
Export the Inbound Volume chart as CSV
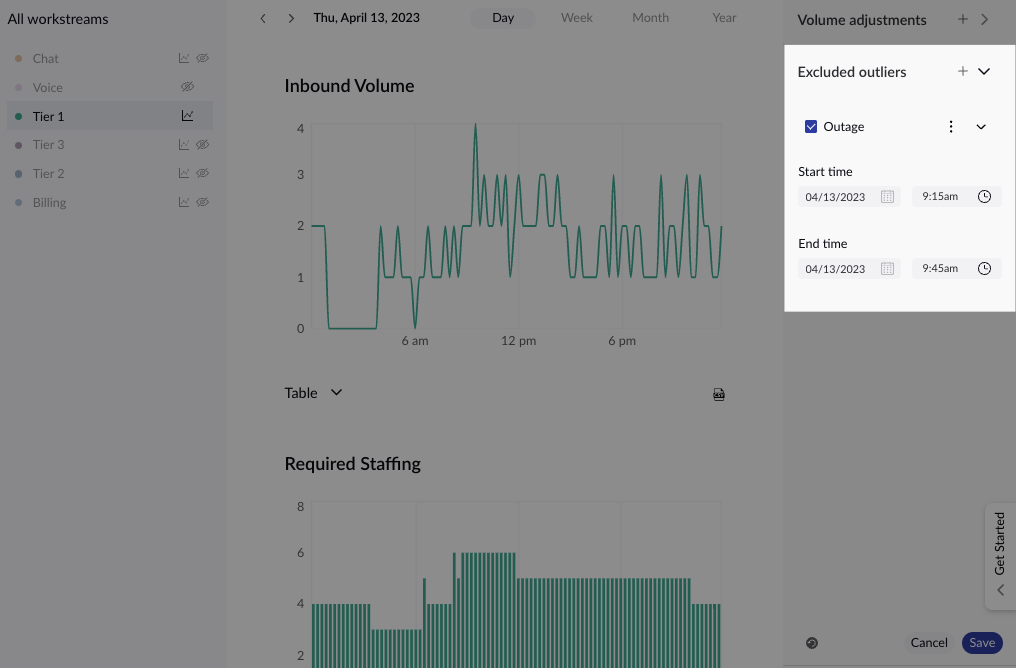pyautogui.click(x=719, y=394)
